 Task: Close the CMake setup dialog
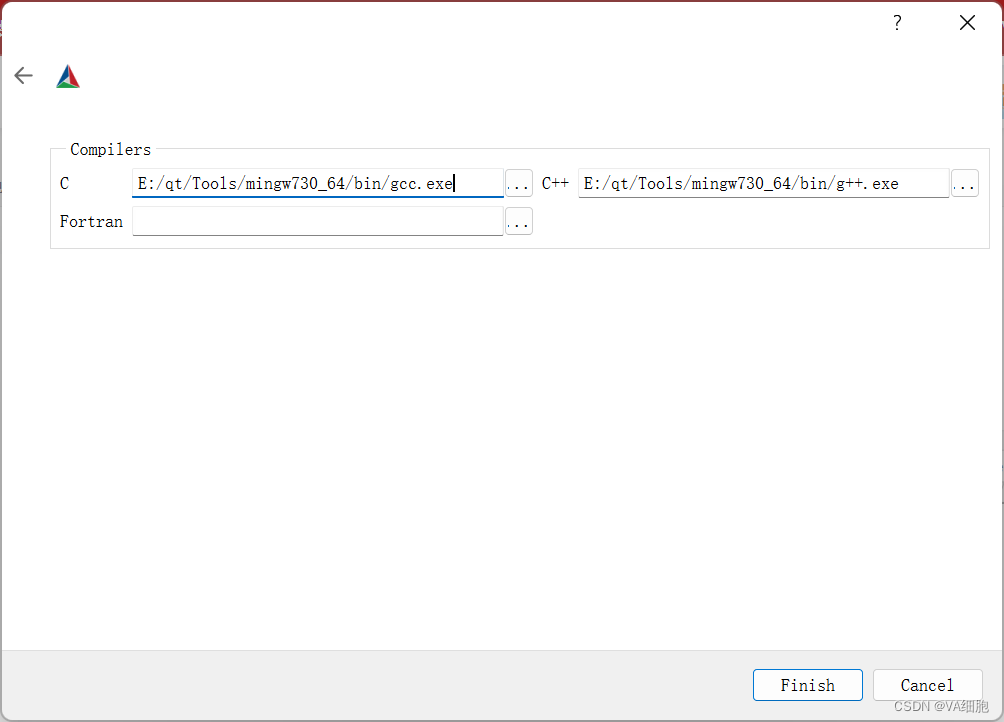tap(966, 22)
